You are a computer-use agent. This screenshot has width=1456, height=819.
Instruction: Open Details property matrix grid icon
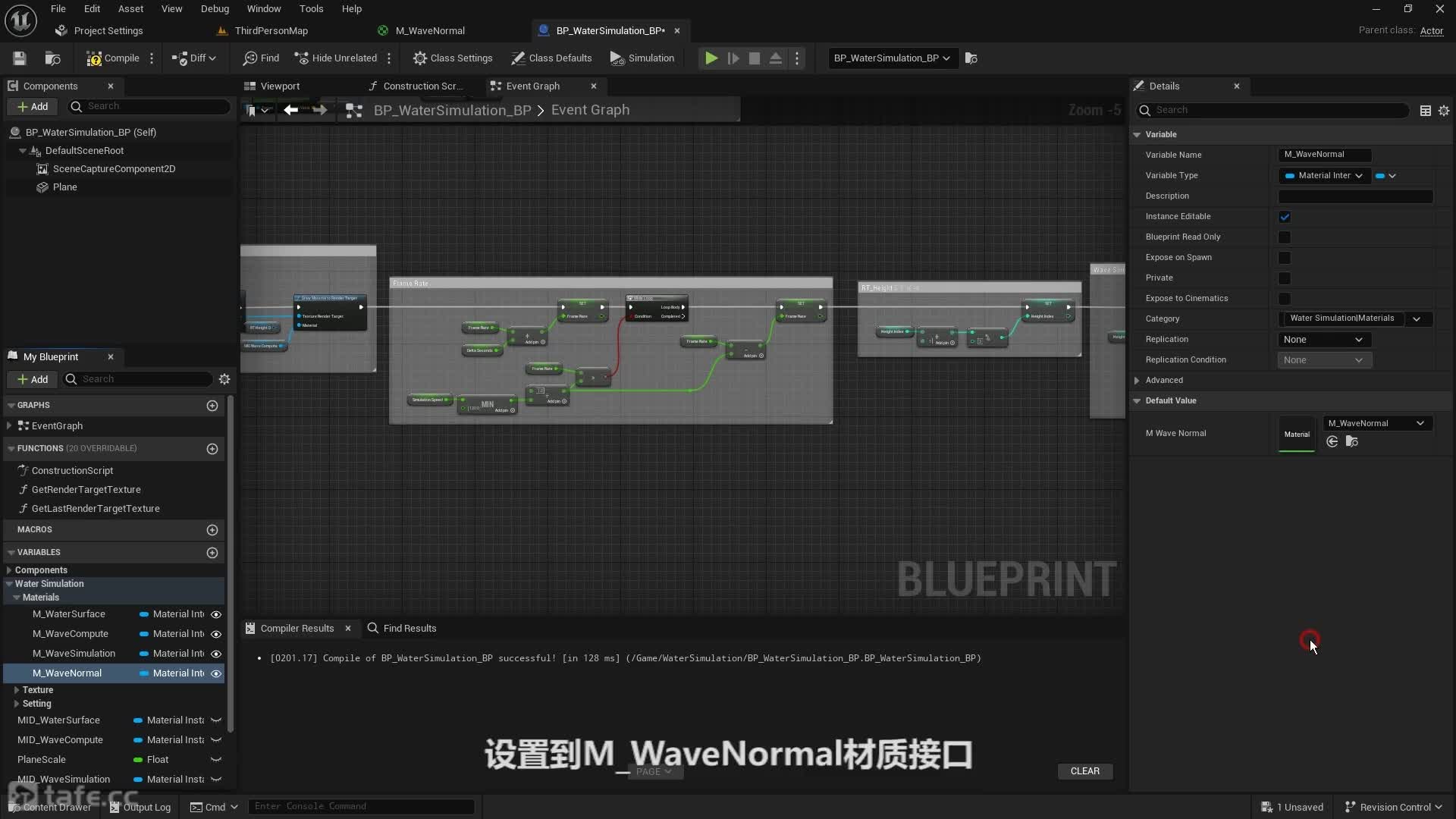point(1426,111)
